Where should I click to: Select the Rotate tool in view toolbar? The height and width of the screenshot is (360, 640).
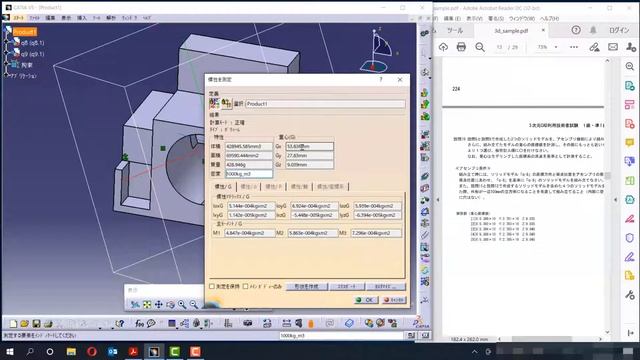(170, 304)
